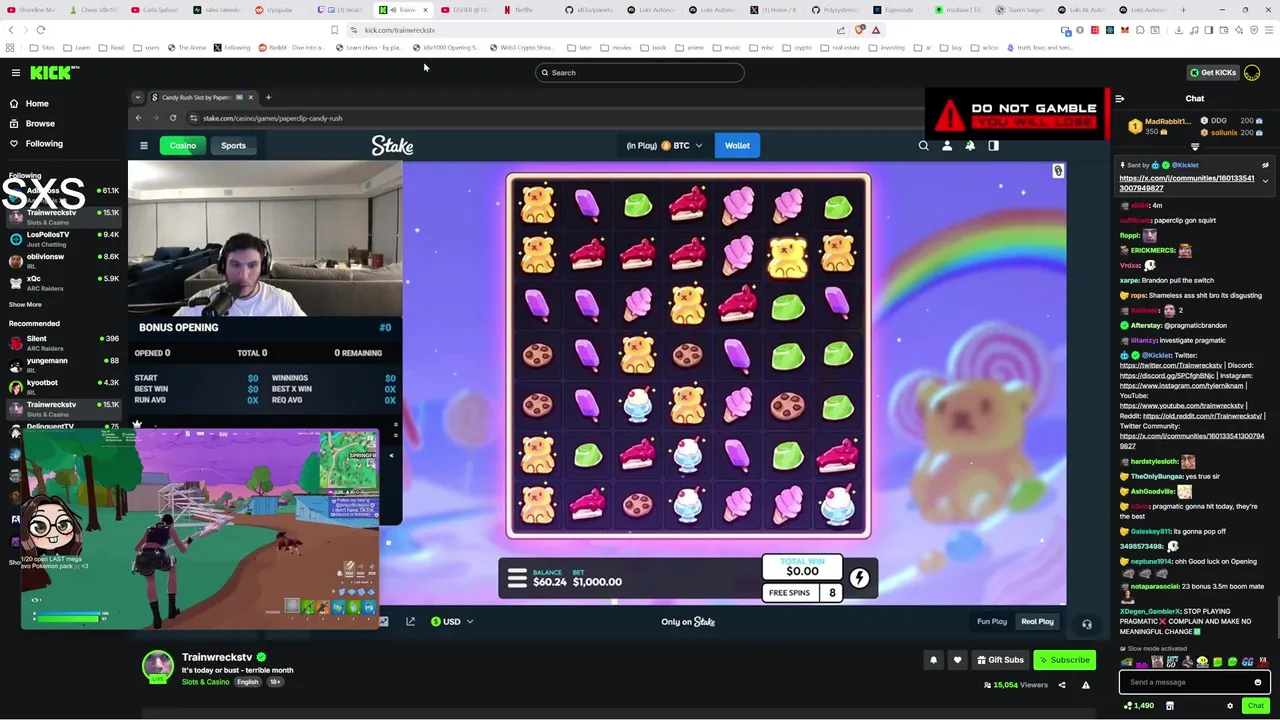Click the Kick search field
Viewport: 1280px width, 720px height.
640,72
